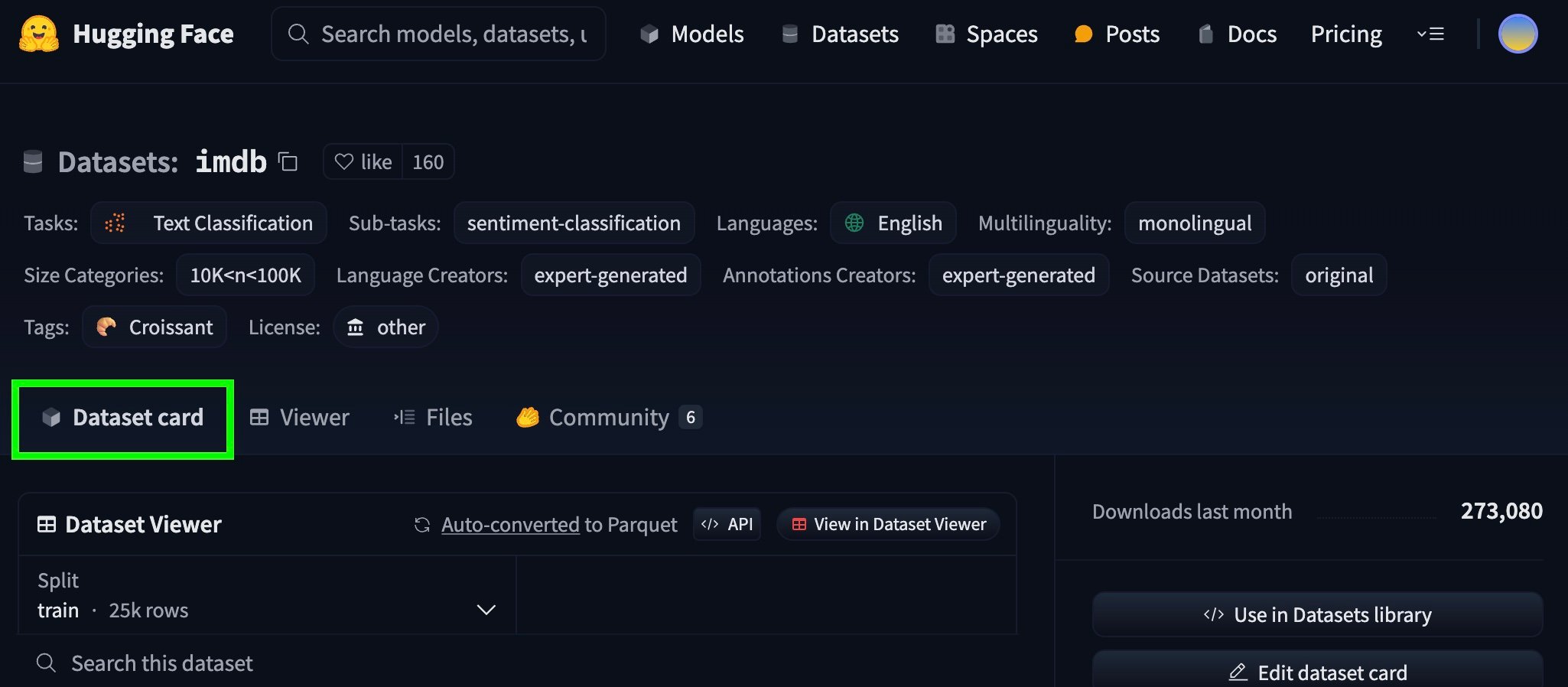This screenshot has height=687, width=1568.
Task: Open the user profile avatar
Action: click(1518, 34)
